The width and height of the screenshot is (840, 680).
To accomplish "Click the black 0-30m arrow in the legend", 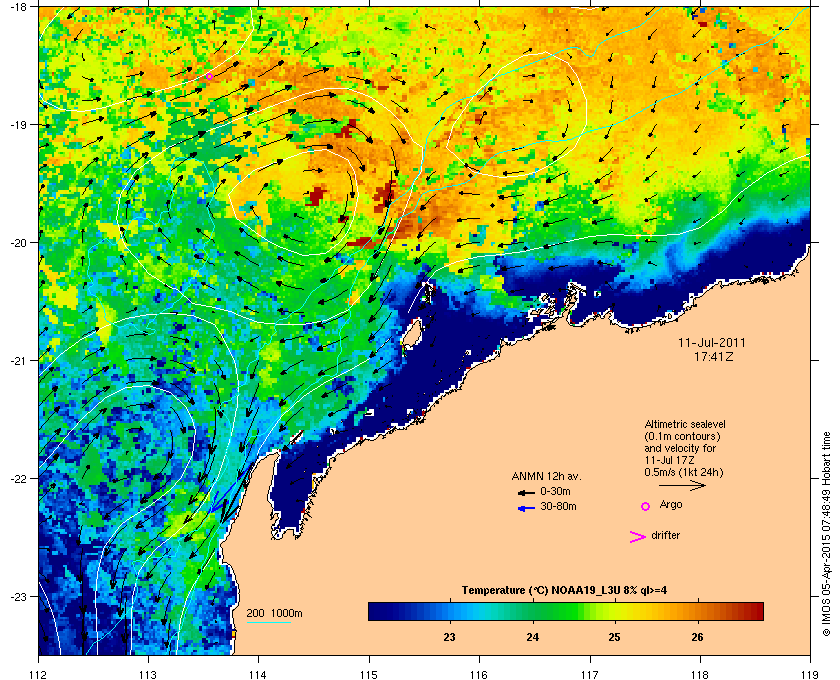I will point(526,492).
